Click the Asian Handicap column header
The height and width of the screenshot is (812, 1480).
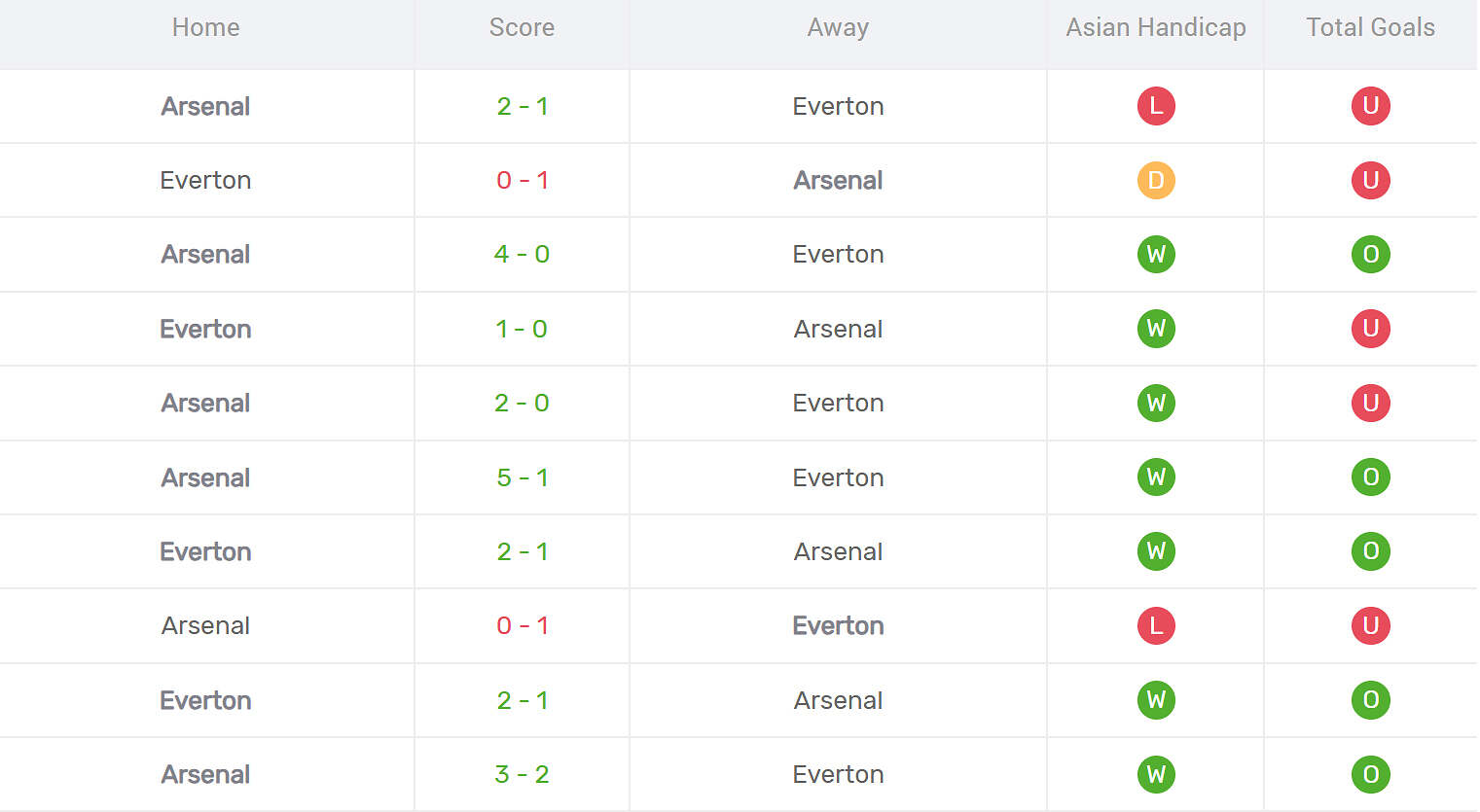(1155, 27)
